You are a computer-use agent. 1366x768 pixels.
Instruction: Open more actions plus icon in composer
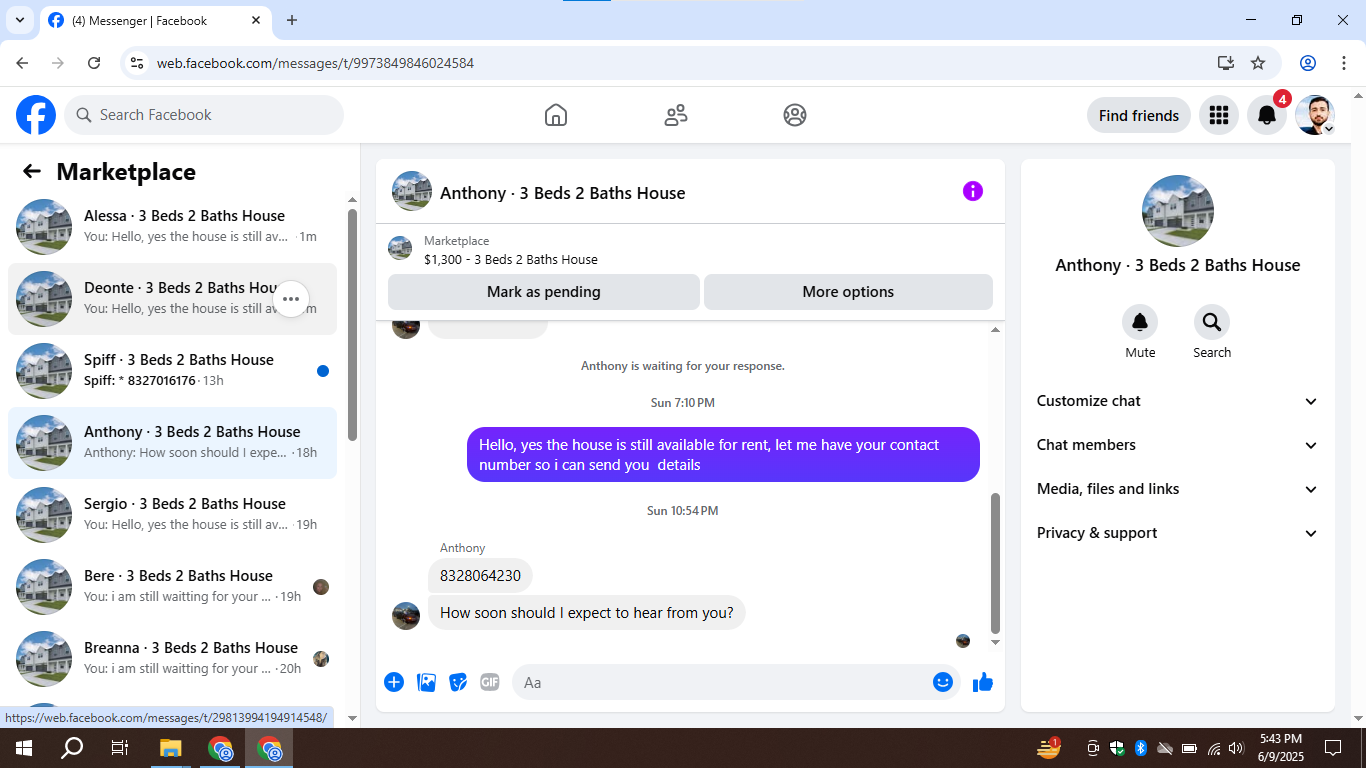pos(394,682)
